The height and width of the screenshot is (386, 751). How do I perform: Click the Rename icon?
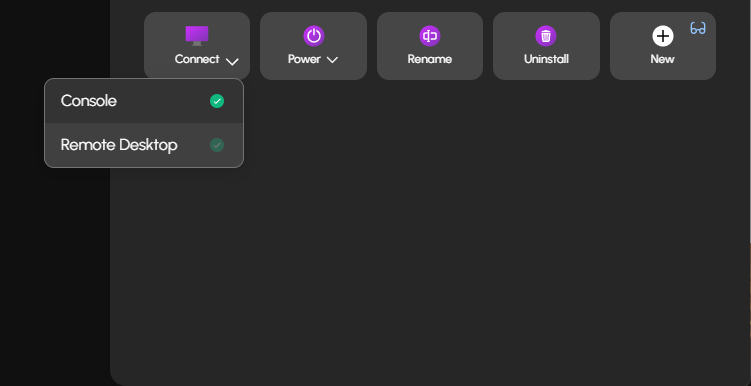[x=430, y=36]
